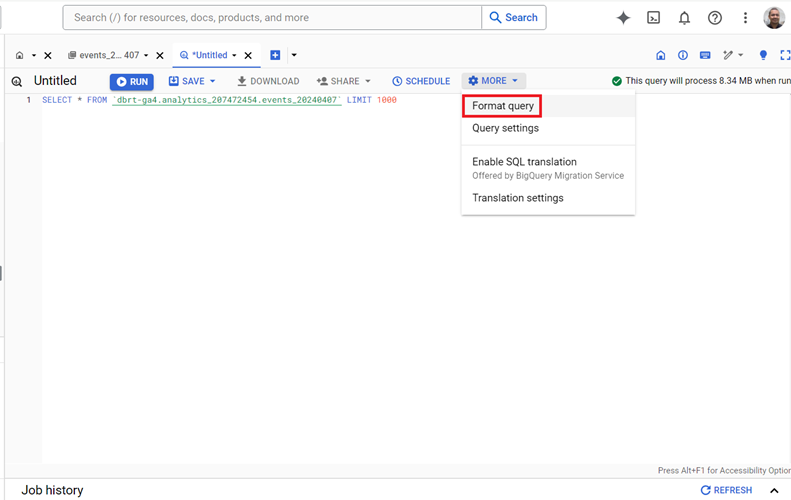Activate Cloud Shell terminal icon
The height and width of the screenshot is (500, 791).
point(653,18)
